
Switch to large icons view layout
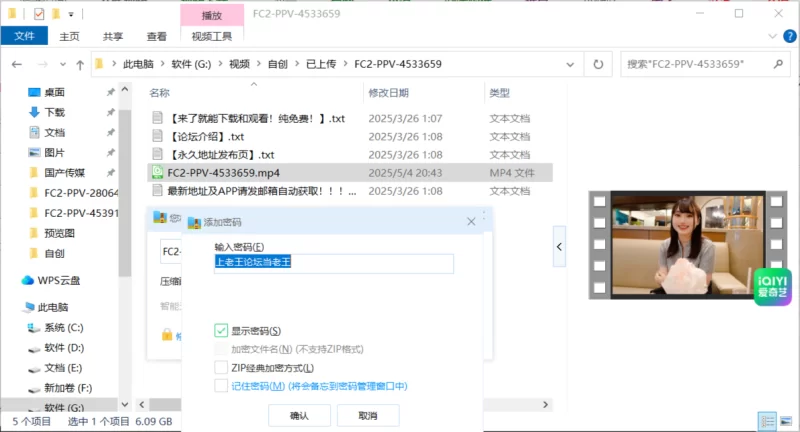click(786, 421)
